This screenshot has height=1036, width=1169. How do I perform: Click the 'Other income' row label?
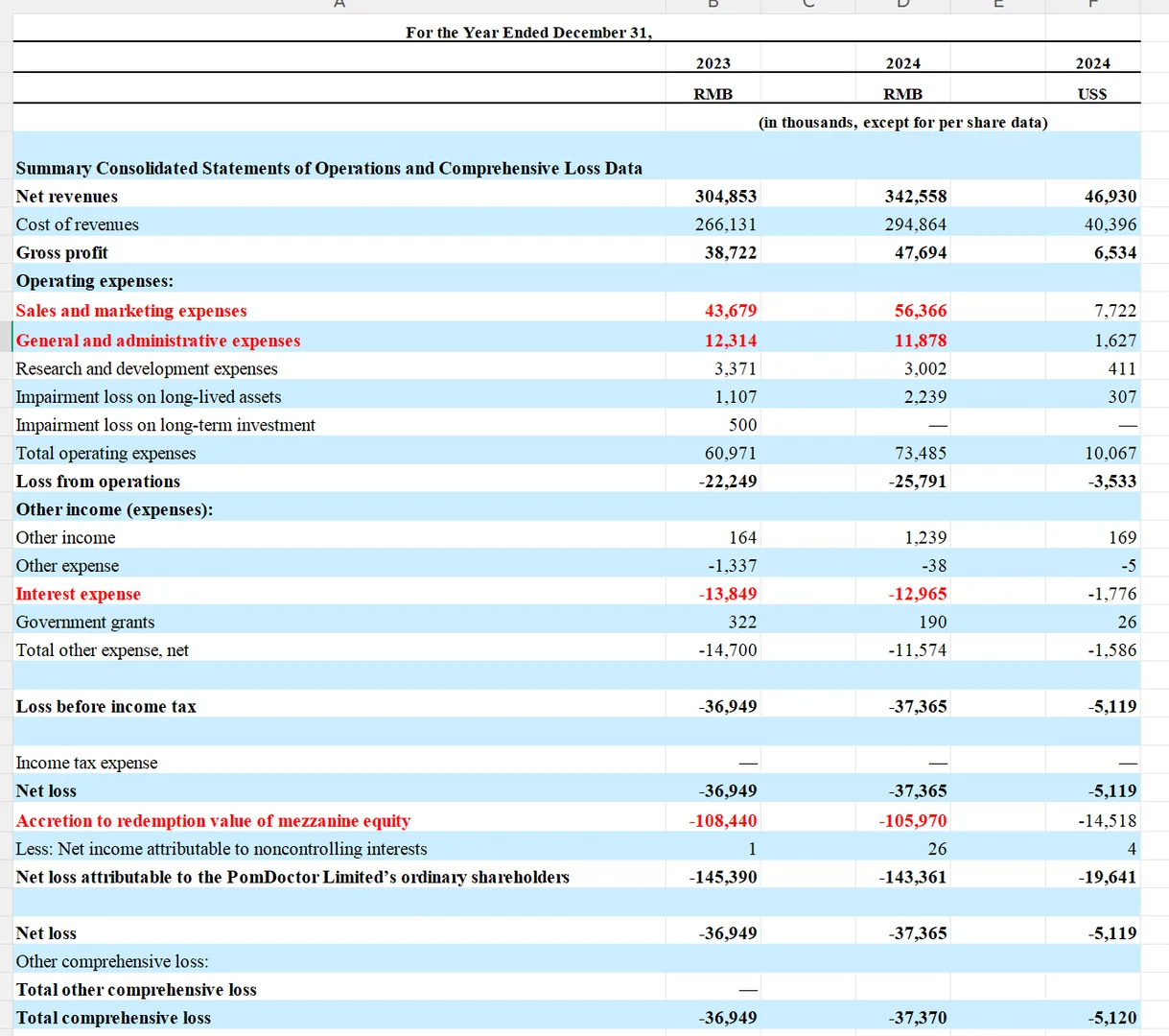click(x=65, y=538)
